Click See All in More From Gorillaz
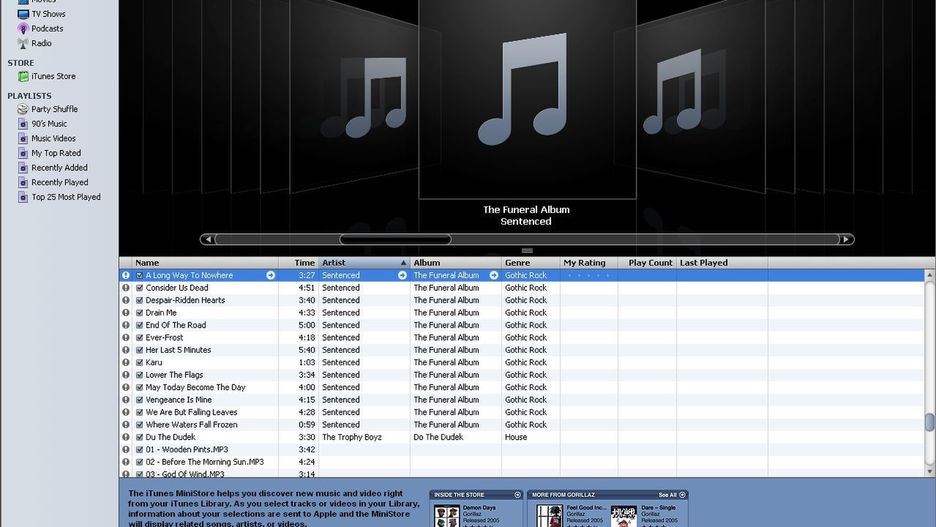 (x=672, y=495)
